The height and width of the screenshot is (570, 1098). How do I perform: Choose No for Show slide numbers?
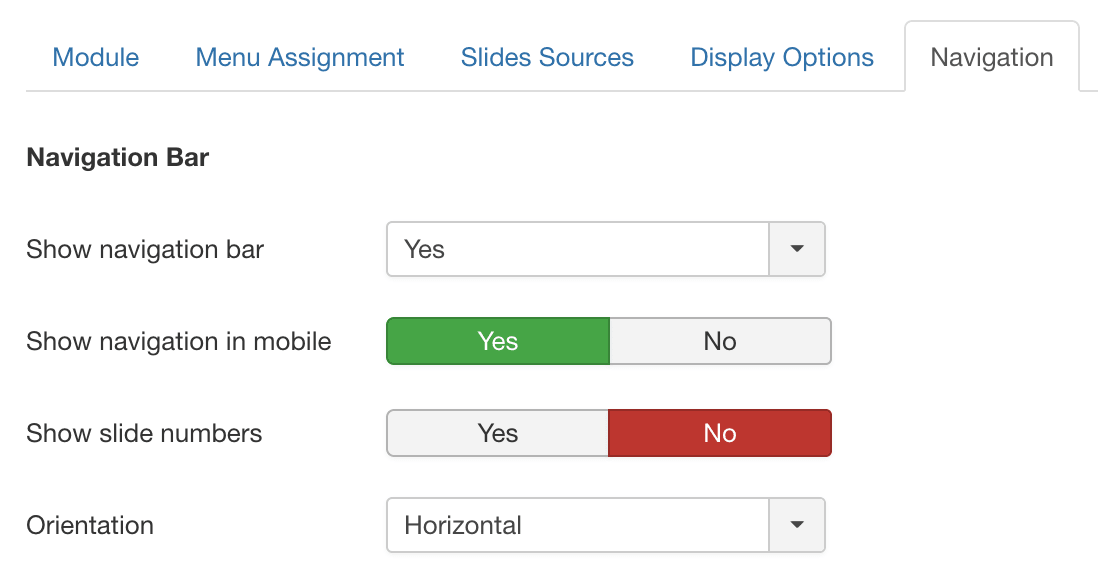(720, 433)
